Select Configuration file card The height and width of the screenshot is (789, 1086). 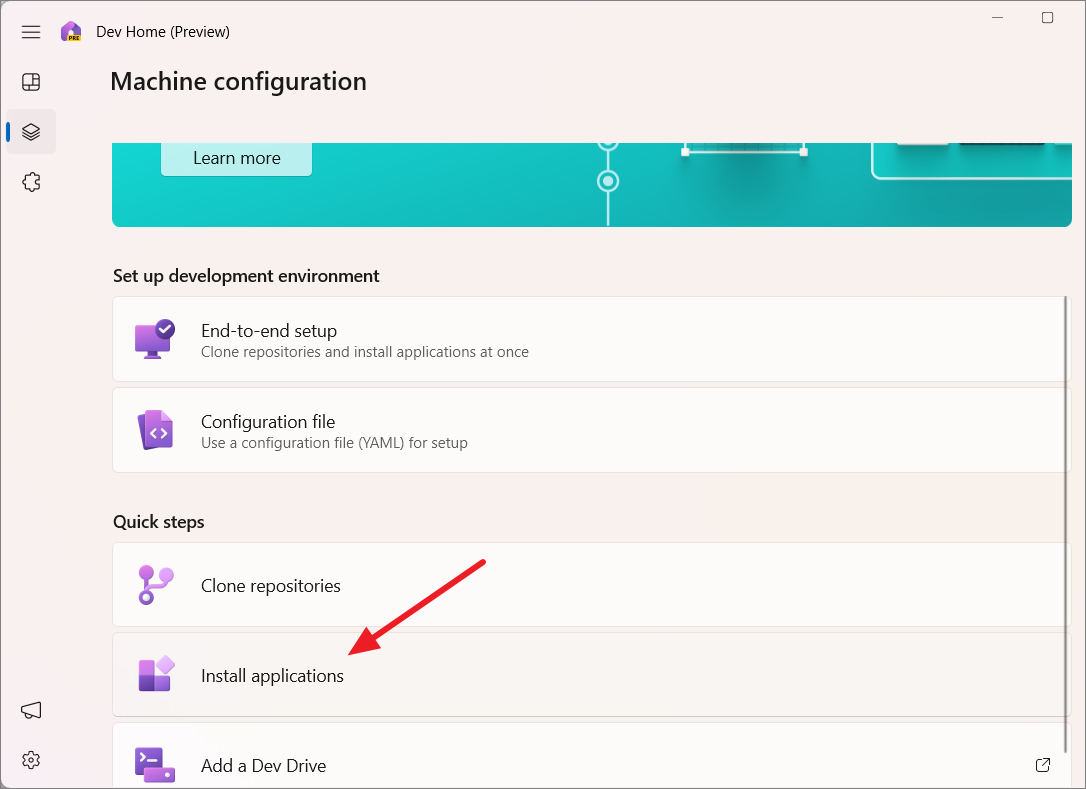tap(591, 430)
